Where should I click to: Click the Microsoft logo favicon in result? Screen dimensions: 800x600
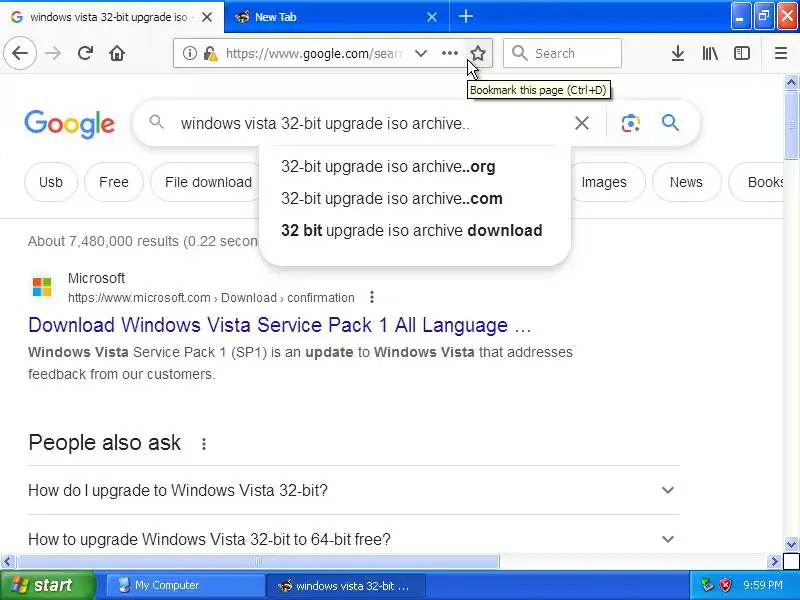click(x=42, y=286)
